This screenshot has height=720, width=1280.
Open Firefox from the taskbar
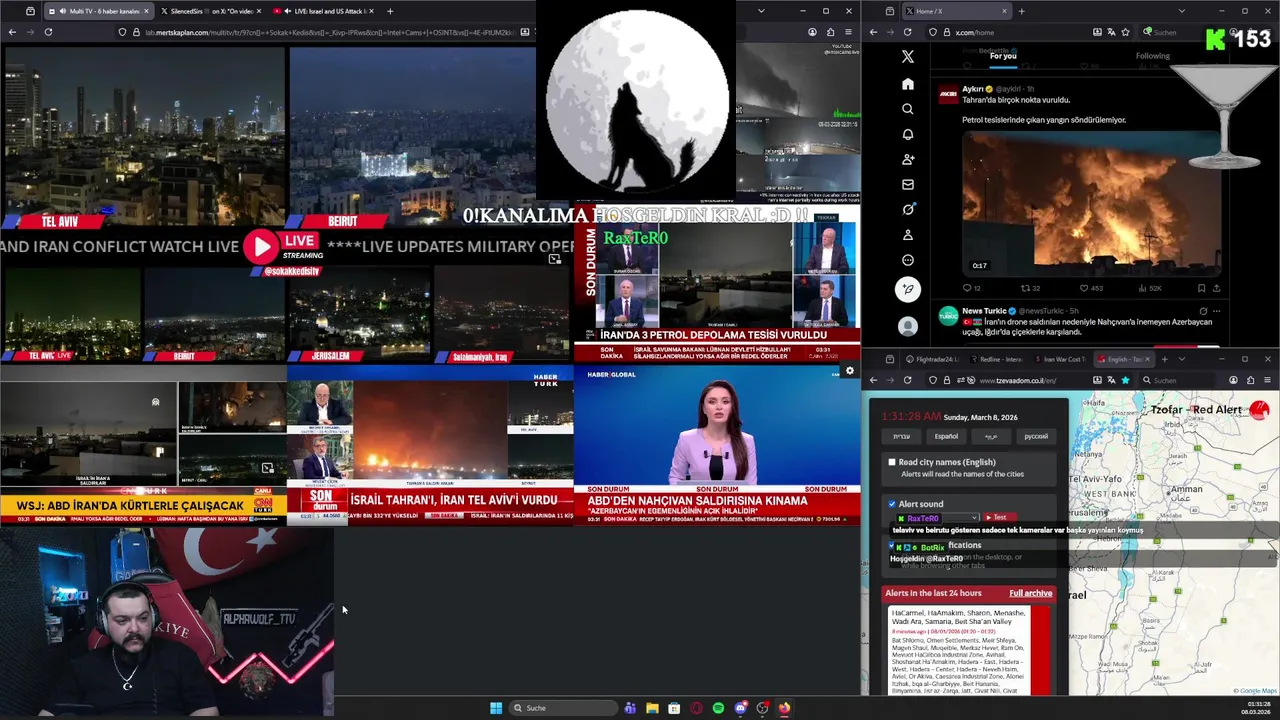tap(784, 708)
